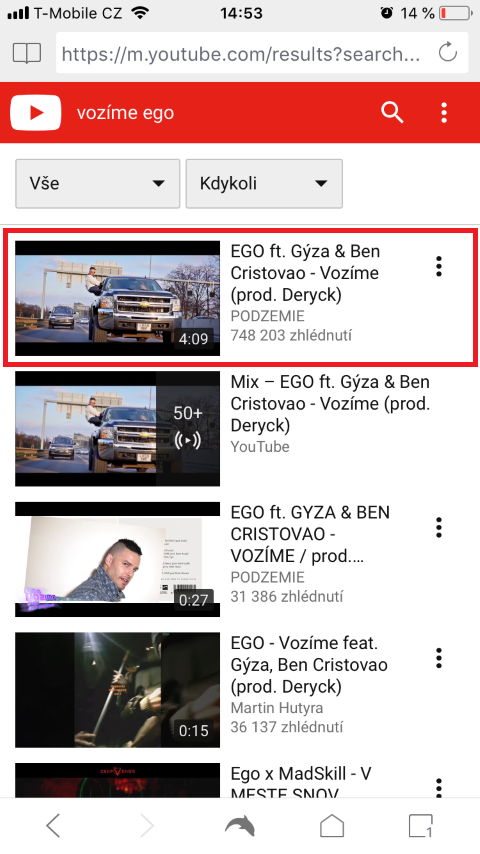Open tabs overview icon

pyautogui.click(x=421, y=826)
